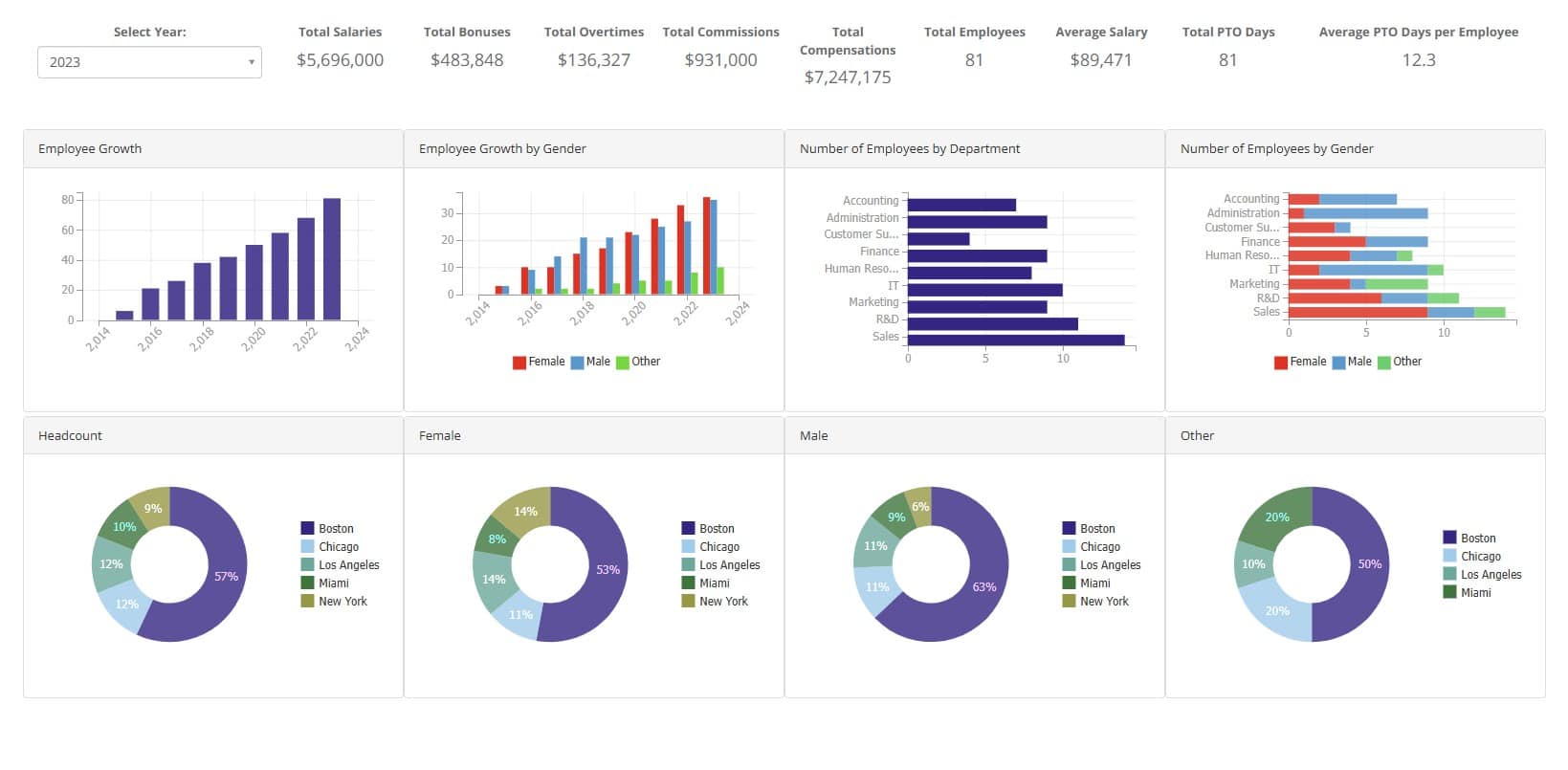Click the Total Commissions value $931,000
Image resolution: width=1568 pixels, height=770 pixels.
tap(720, 60)
